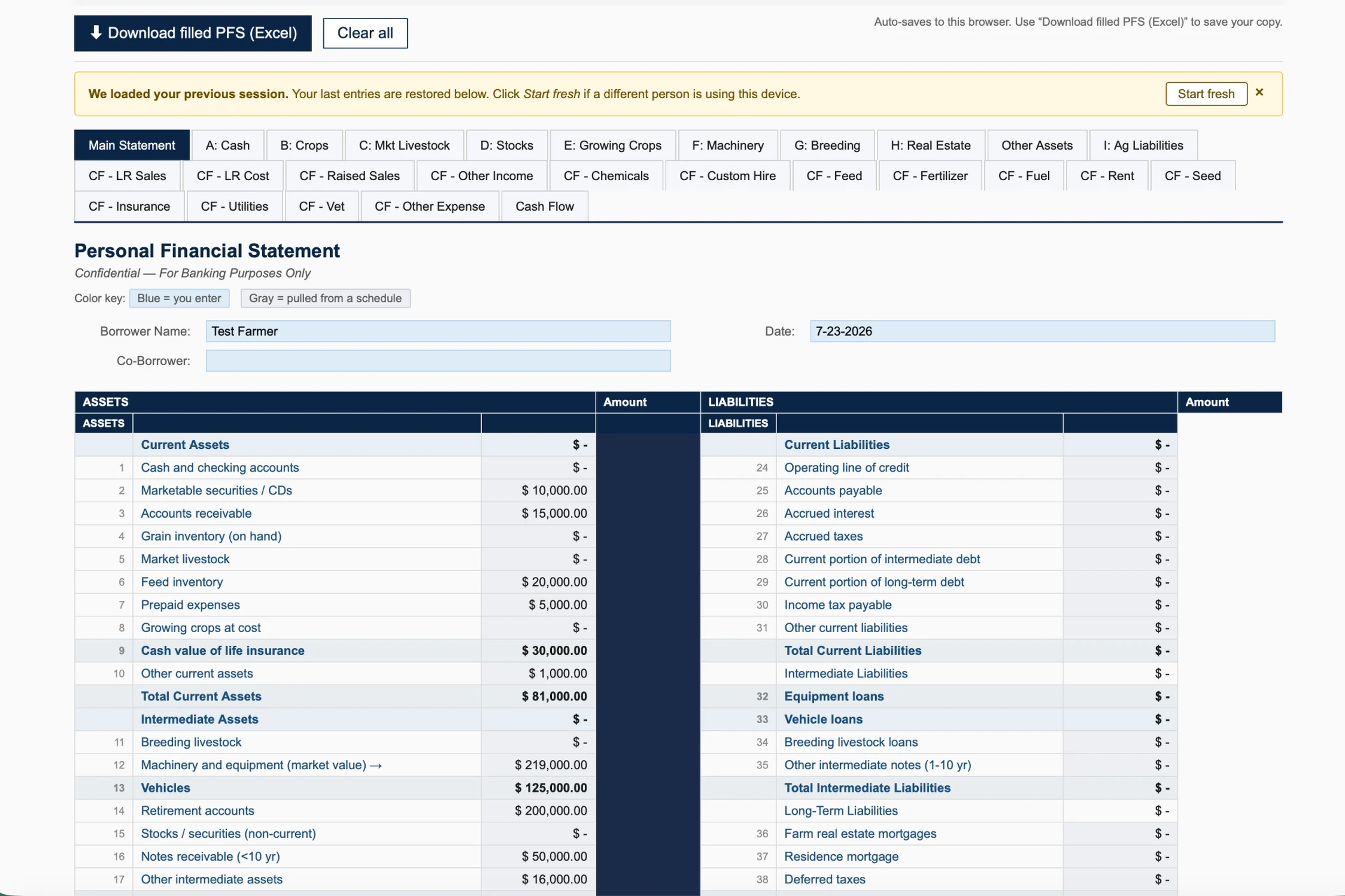The height and width of the screenshot is (896, 1345).
Task: Click Income tax payable amount cell
Action: (x=1120, y=605)
